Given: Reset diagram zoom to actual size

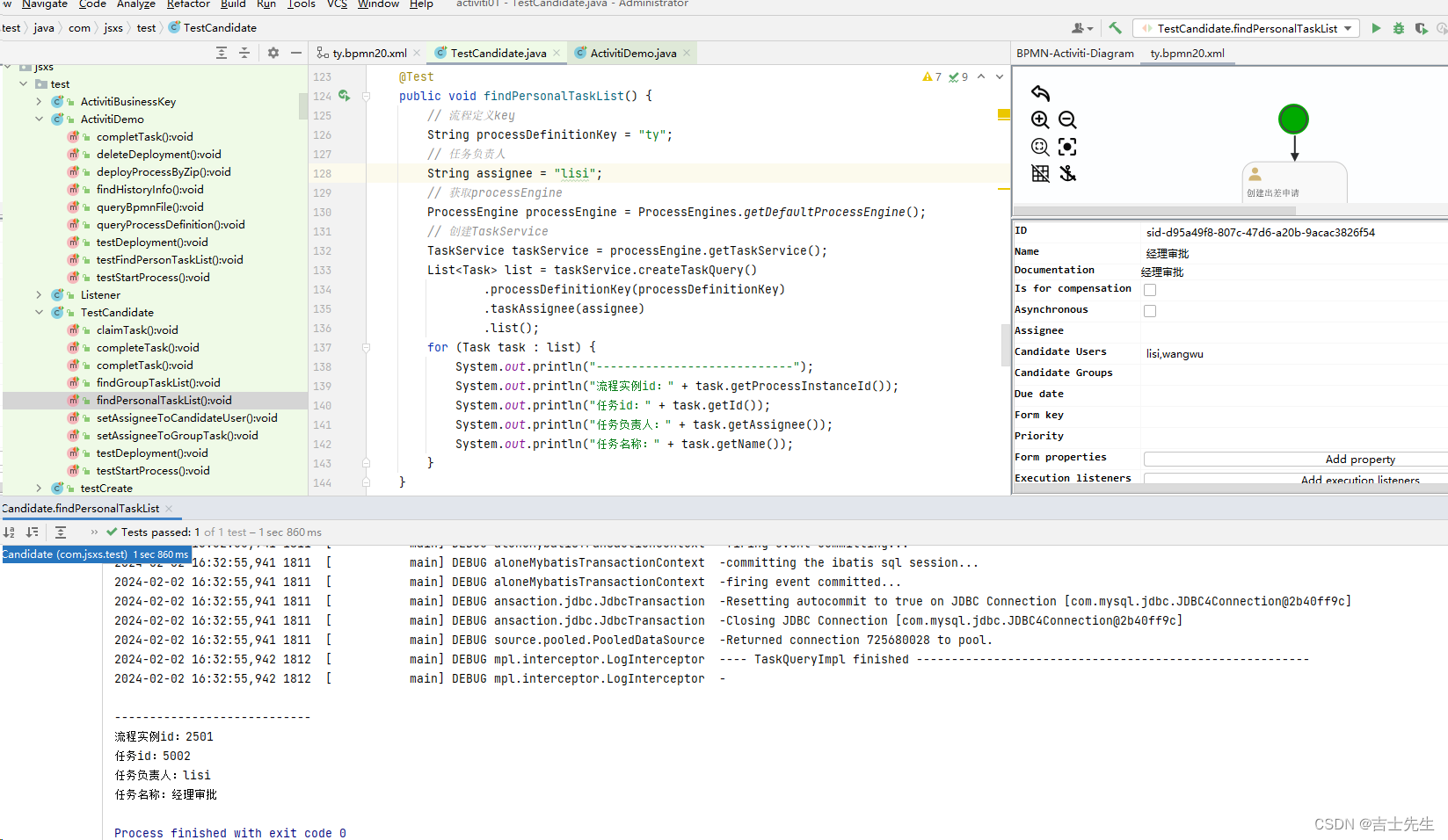Looking at the screenshot, I should (x=1040, y=147).
